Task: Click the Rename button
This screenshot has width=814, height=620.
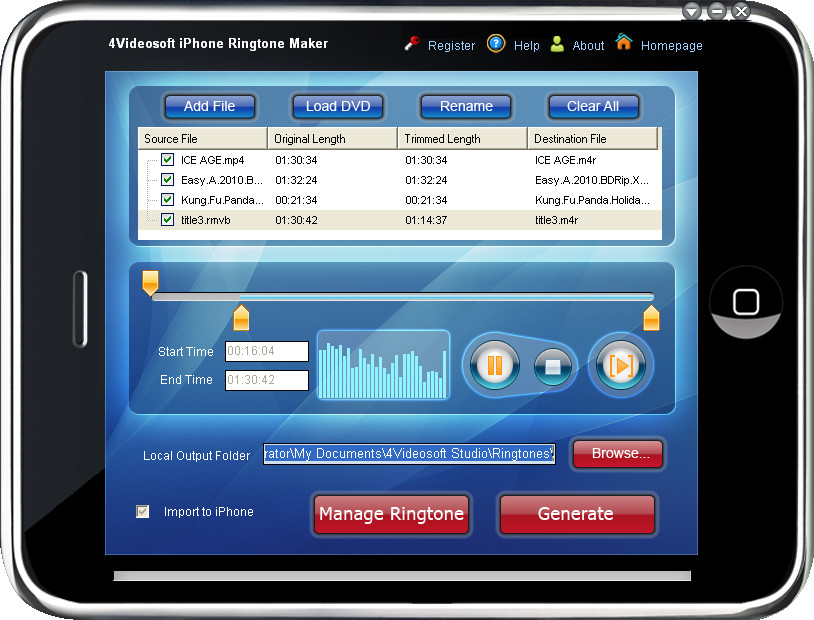Action: click(x=466, y=106)
